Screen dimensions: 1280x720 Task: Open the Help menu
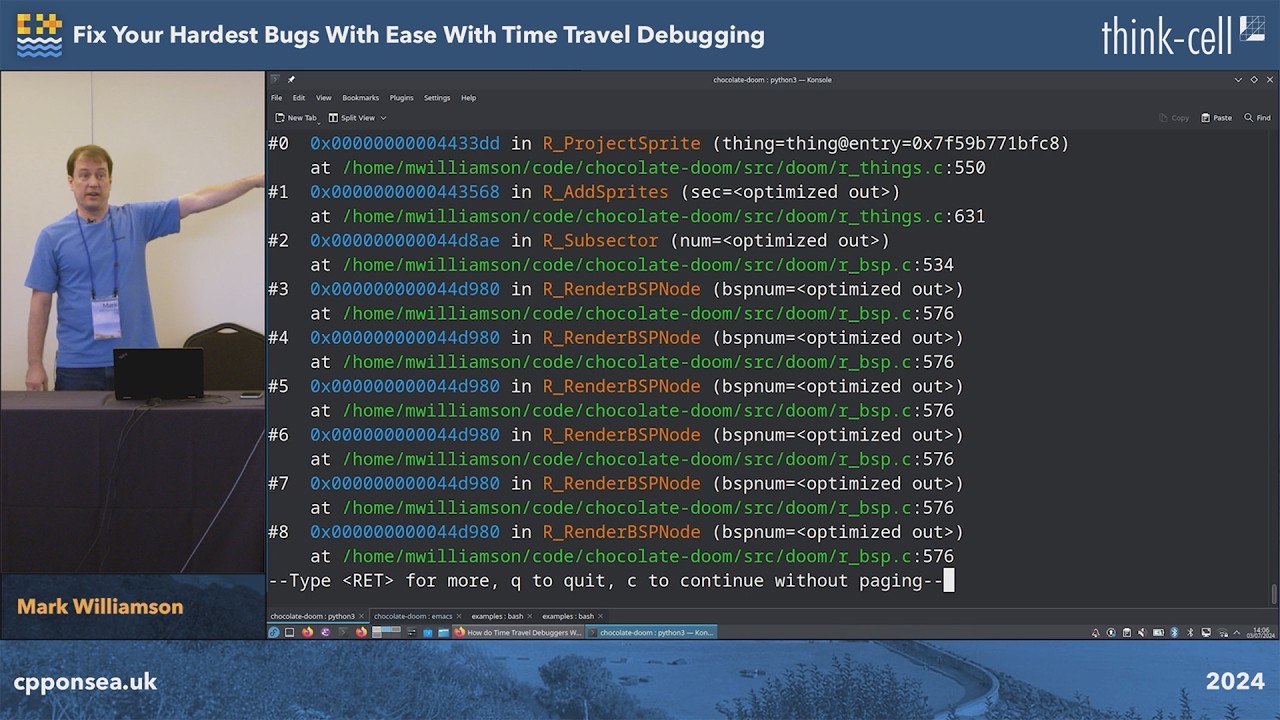468,98
